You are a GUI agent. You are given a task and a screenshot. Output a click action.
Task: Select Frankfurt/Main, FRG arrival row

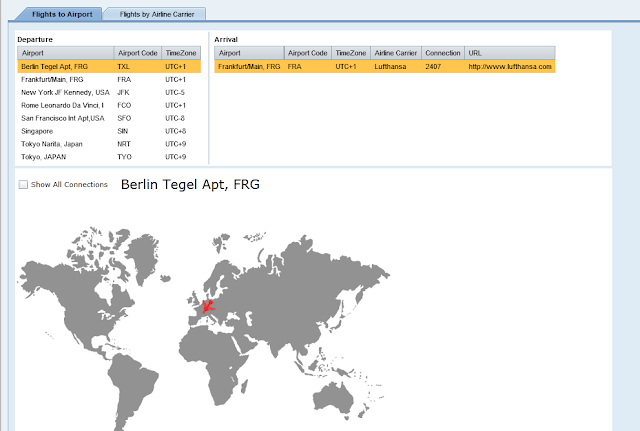(385, 67)
